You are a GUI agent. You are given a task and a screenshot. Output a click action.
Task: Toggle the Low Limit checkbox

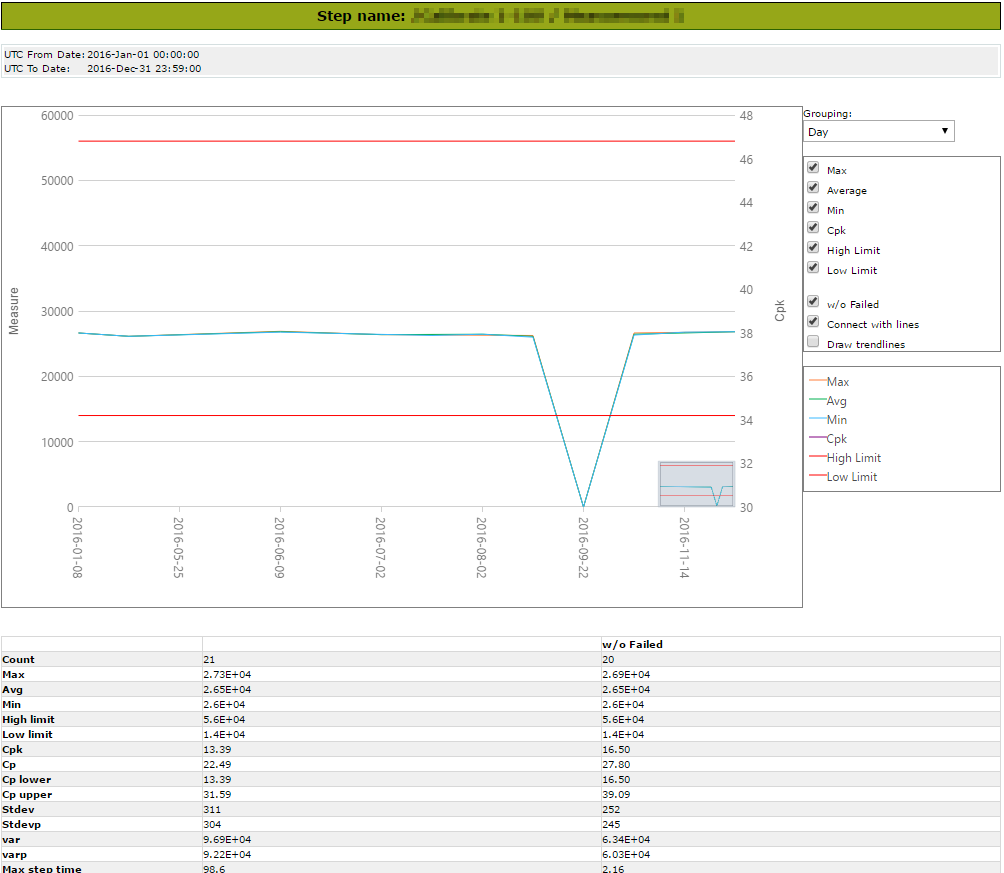813,268
